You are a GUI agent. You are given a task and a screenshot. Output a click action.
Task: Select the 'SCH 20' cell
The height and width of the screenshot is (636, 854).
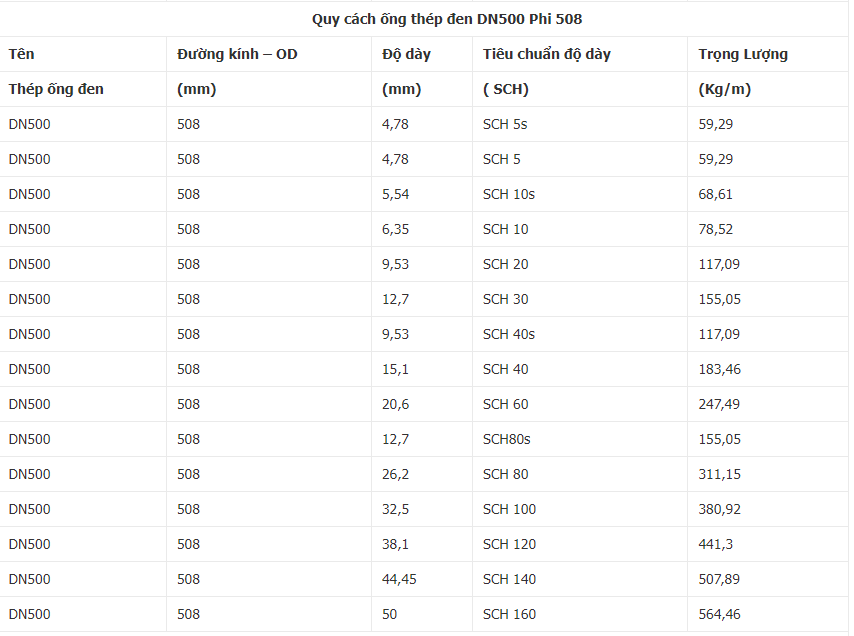[x=506, y=264]
